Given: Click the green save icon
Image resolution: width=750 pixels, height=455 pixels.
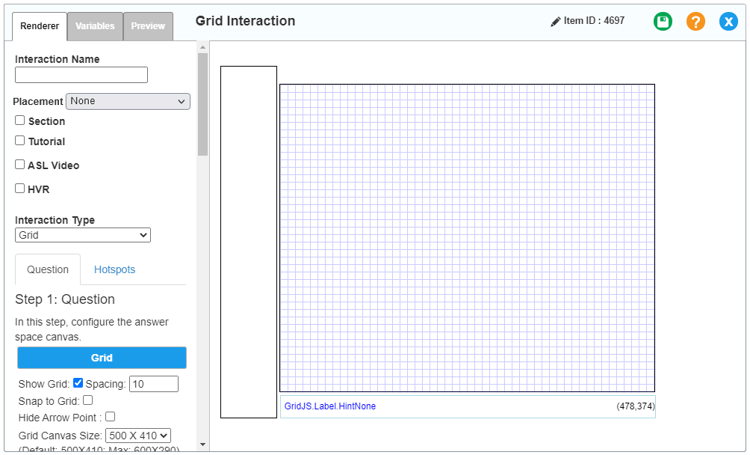Looking at the screenshot, I should click(x=662, y=22).
